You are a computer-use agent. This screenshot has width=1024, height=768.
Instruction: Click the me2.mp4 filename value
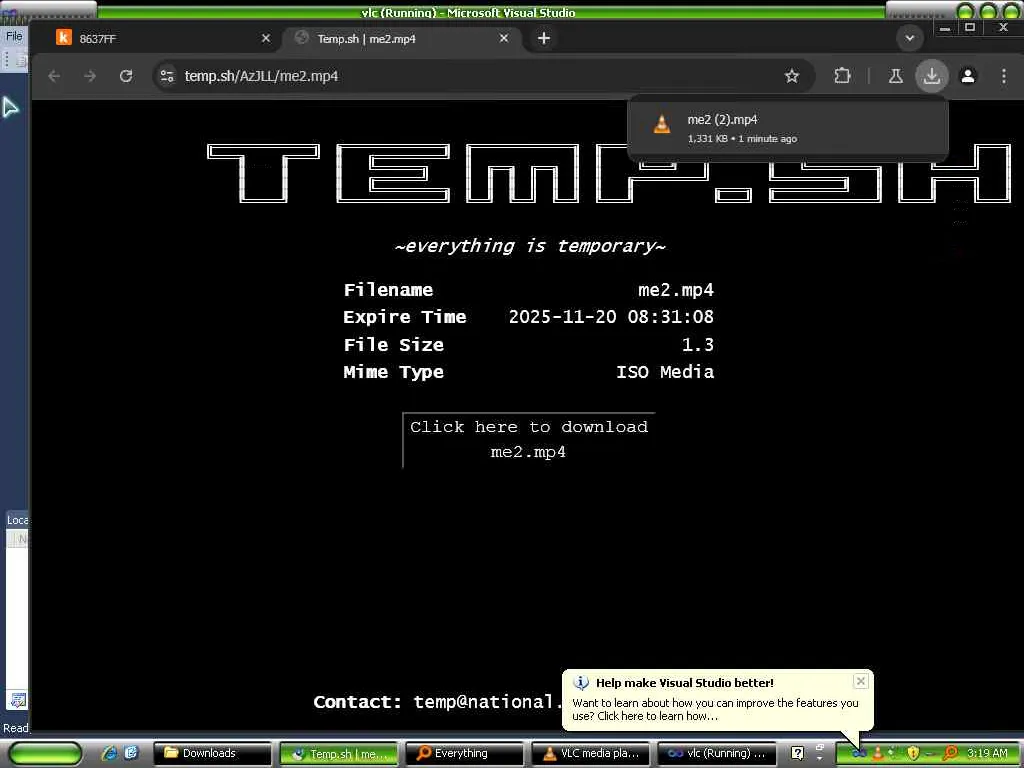tap(676, 289)
